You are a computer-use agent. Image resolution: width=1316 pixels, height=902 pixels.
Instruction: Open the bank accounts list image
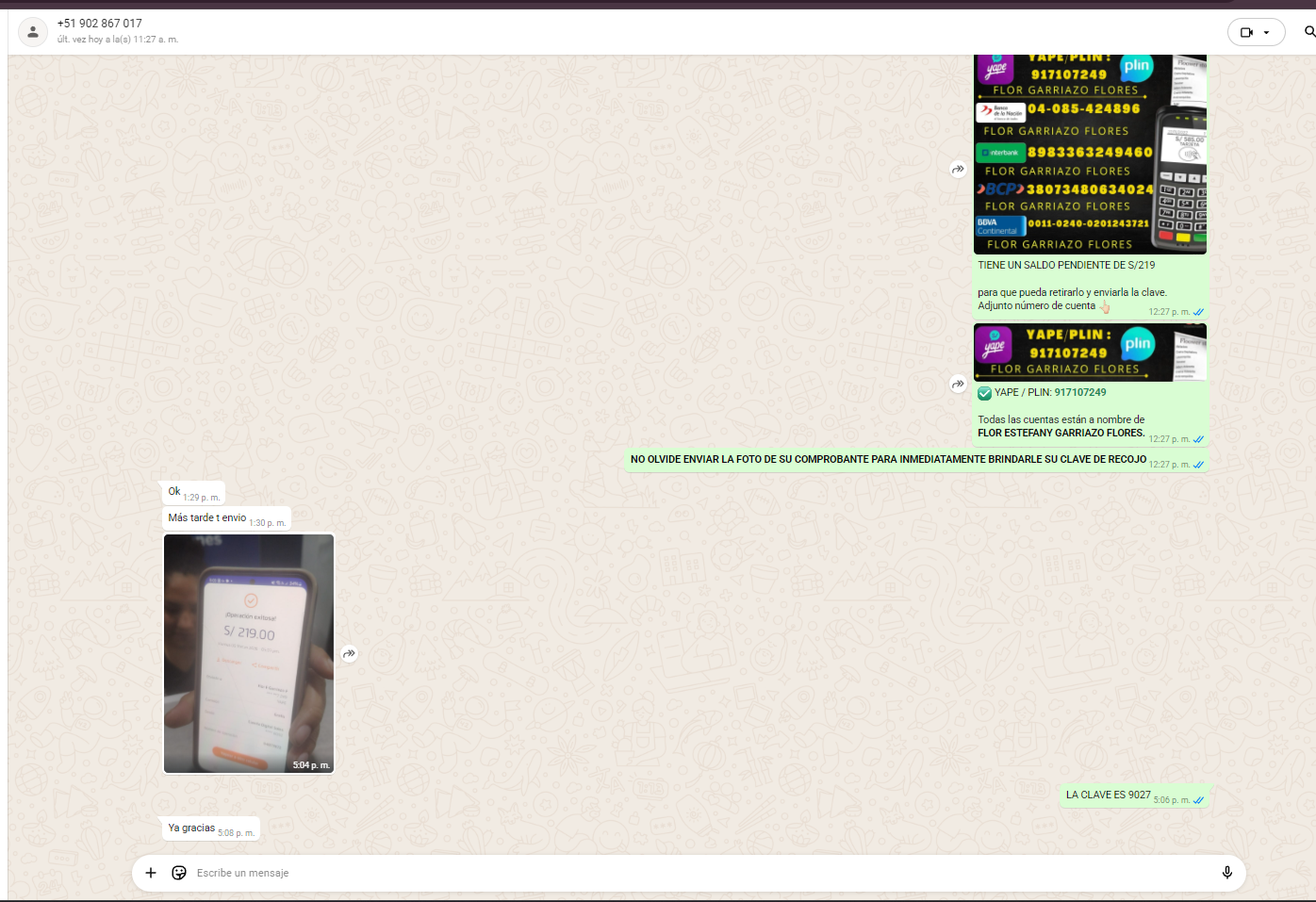coord(1089,156)
